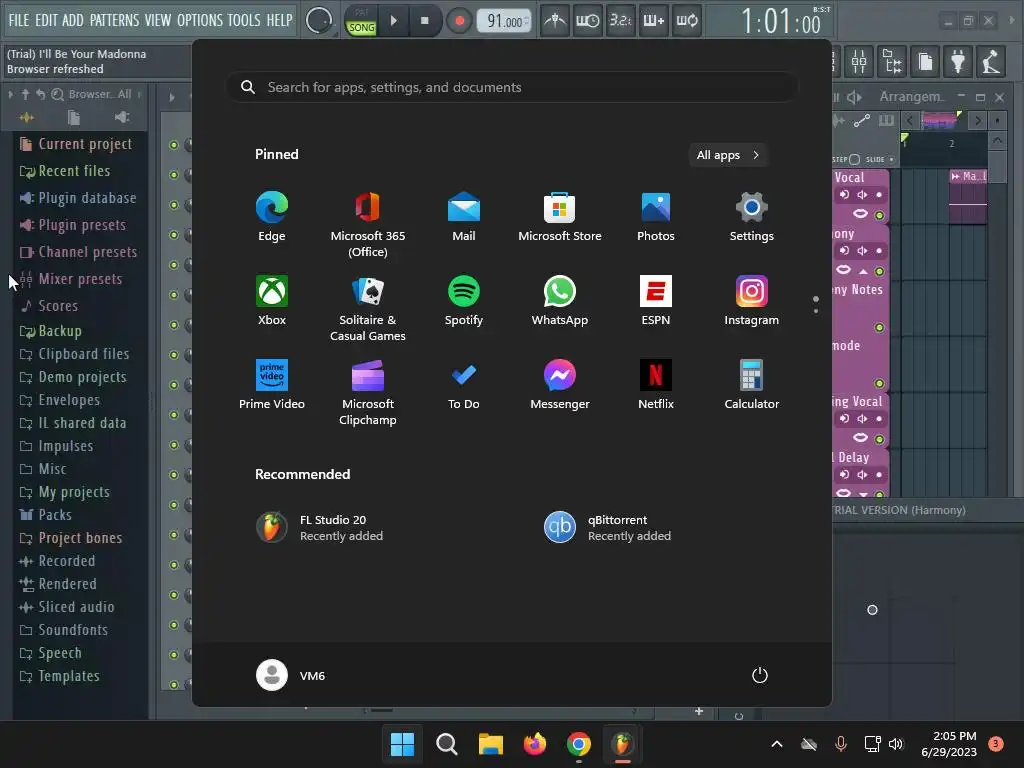The image size is (1024, 768).
Task: Open All apps list
Action: pyautogui.click(x=728, y=155)
